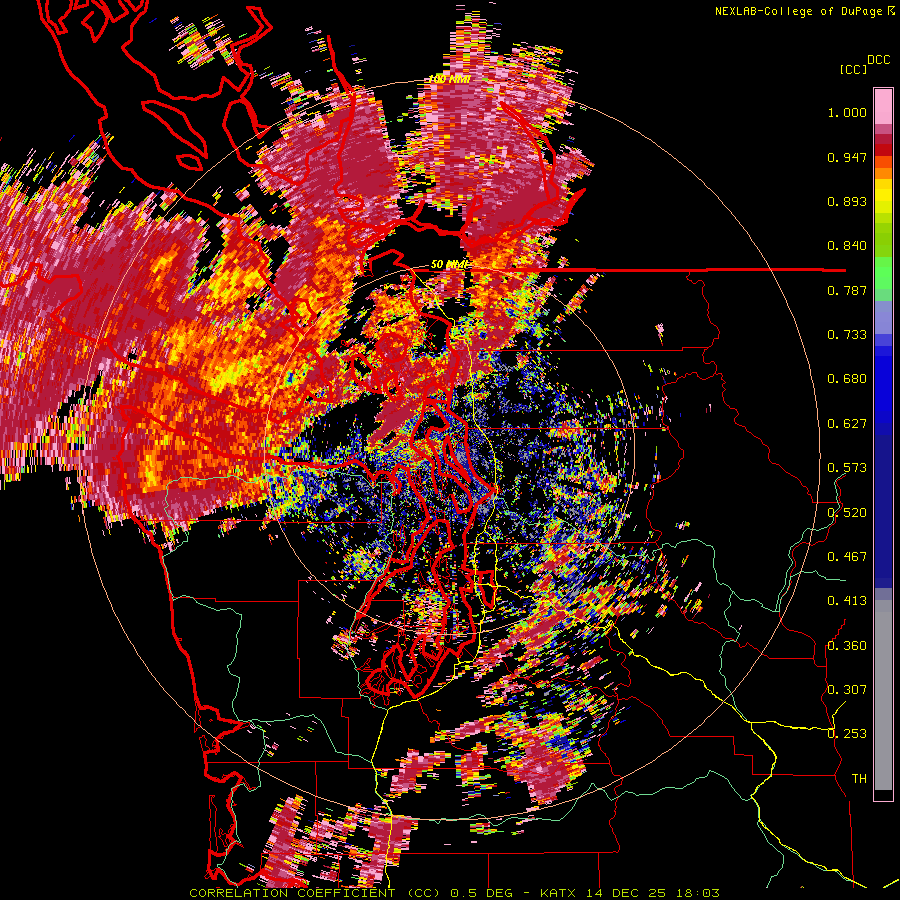Click the 0.947 scale value

pyautogui.click(x=847, y=157)
